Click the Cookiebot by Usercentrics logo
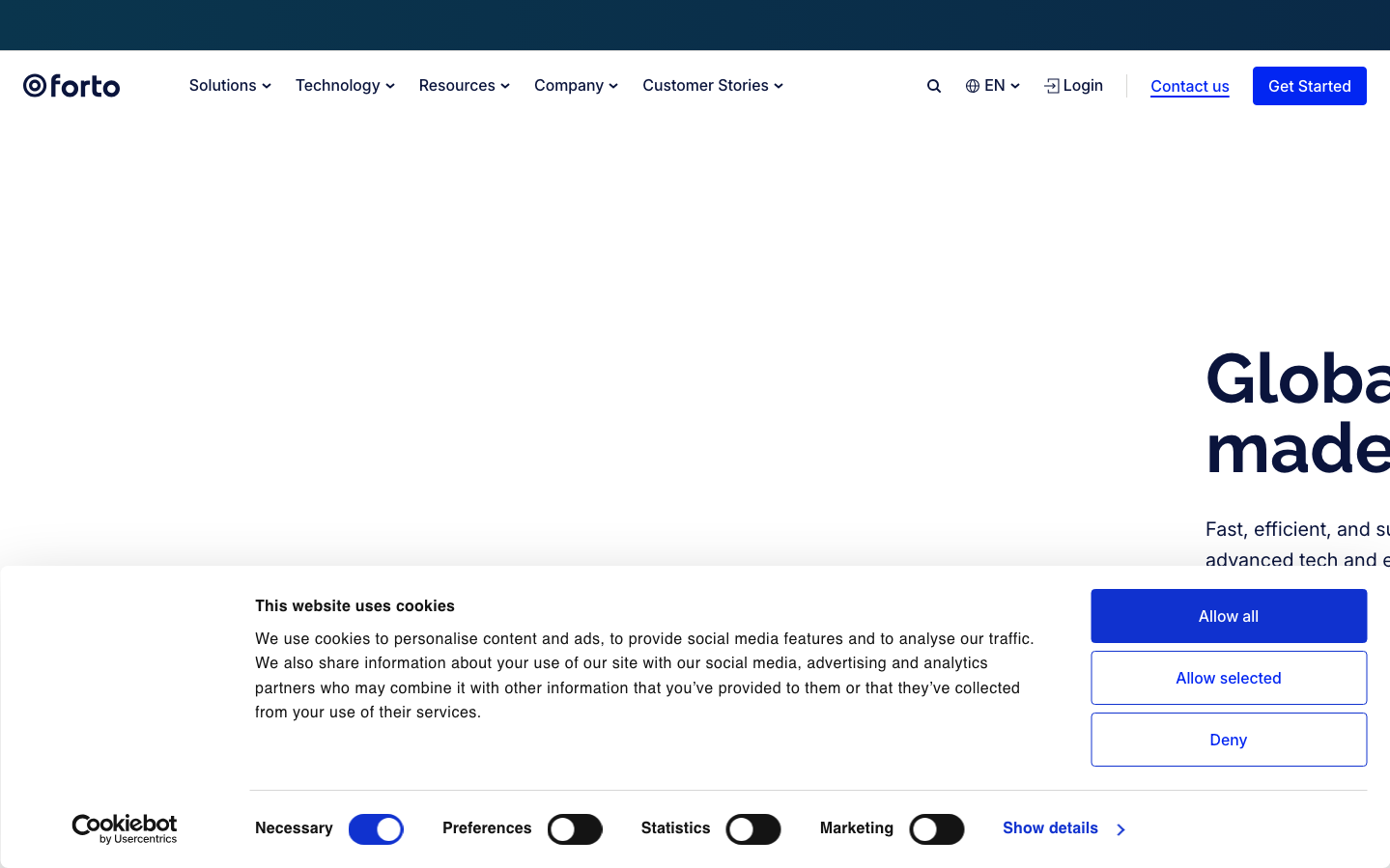Image resolution: width=1390 pixels, height=868 pixels. point(125,828)
